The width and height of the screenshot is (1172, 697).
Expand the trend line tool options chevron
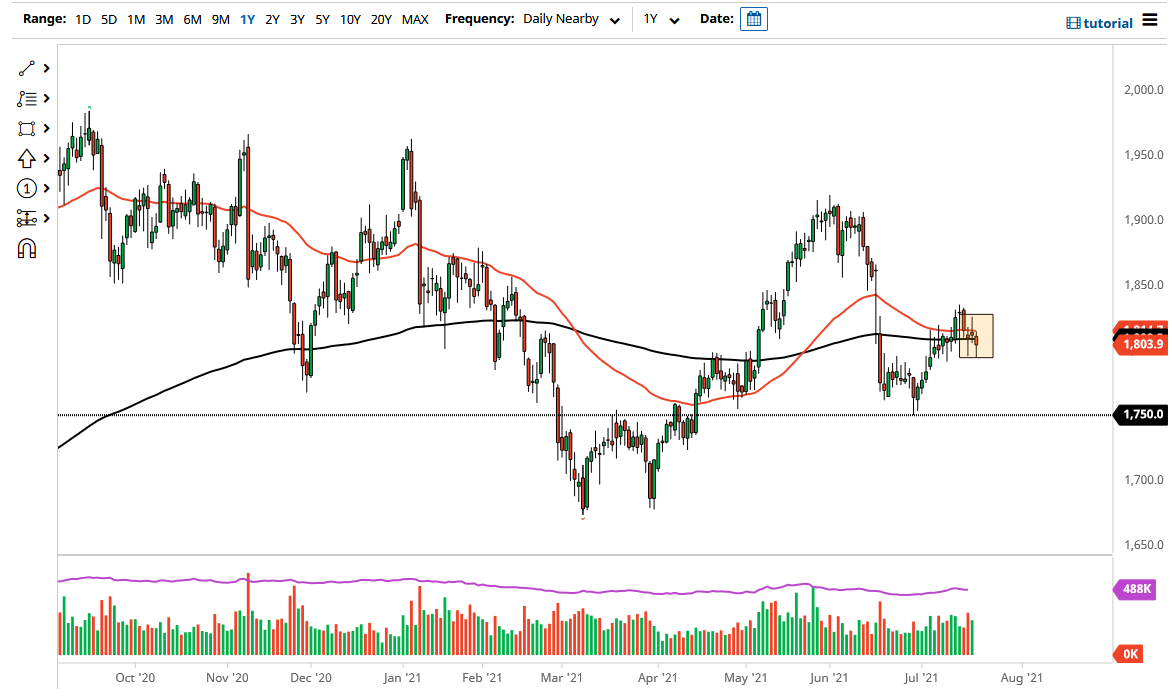[46, 69]
